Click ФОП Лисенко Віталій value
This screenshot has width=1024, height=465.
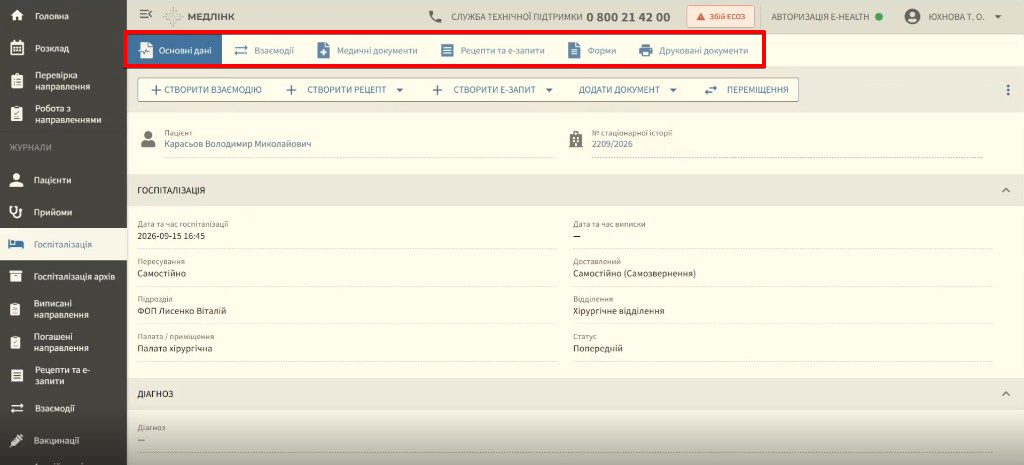point(182,311)
